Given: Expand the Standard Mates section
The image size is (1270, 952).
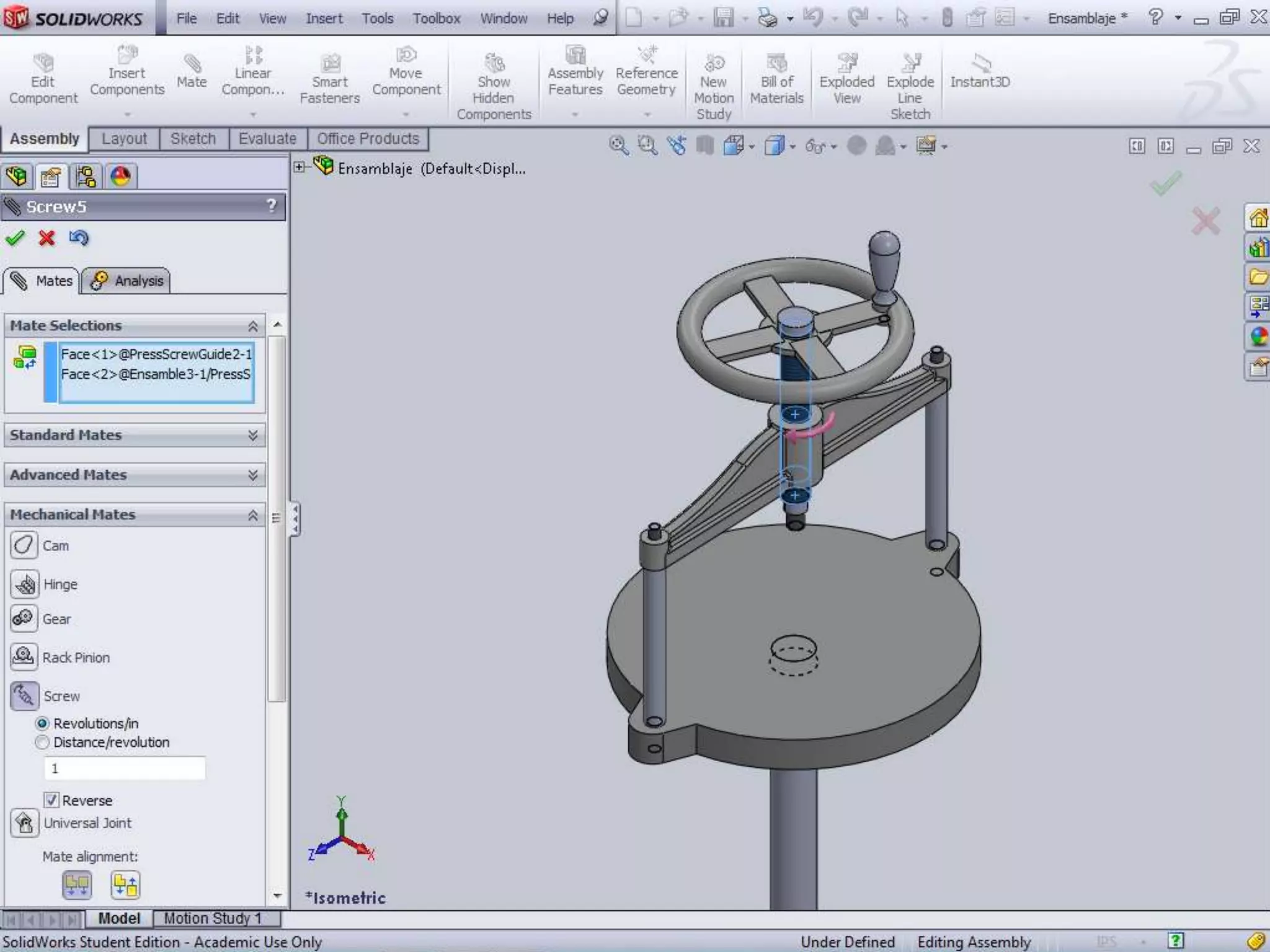Looking at the screenshot, I should [x=252, y=435].
